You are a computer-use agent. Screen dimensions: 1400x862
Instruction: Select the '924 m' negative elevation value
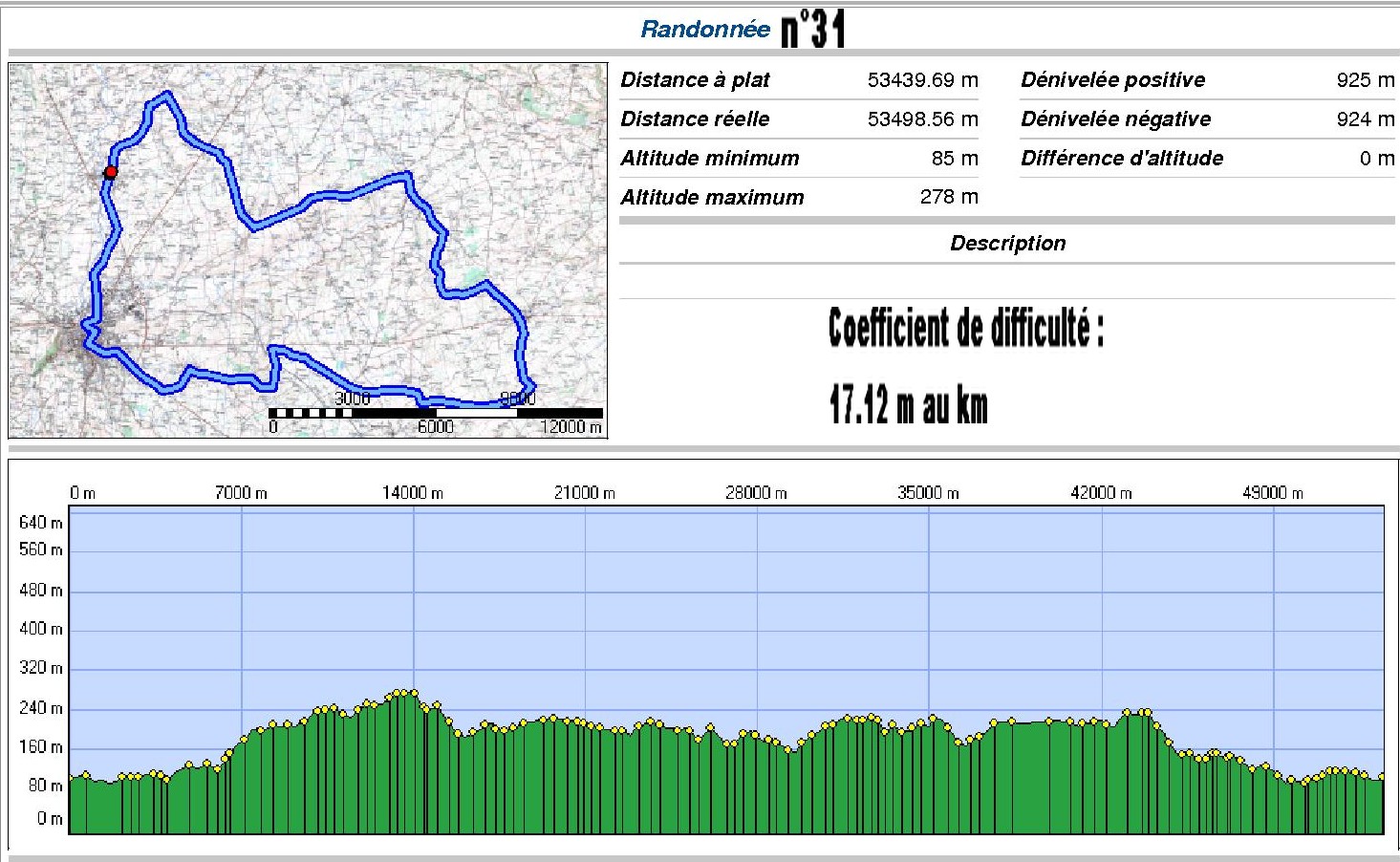[1366, 119]
